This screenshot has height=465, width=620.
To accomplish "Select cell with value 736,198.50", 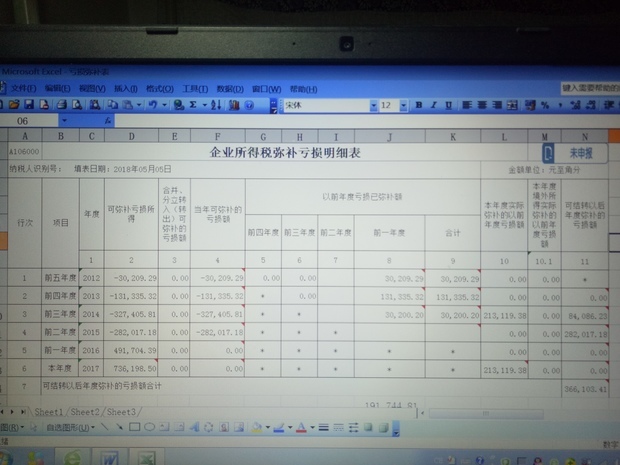I will tap(131, 368).
